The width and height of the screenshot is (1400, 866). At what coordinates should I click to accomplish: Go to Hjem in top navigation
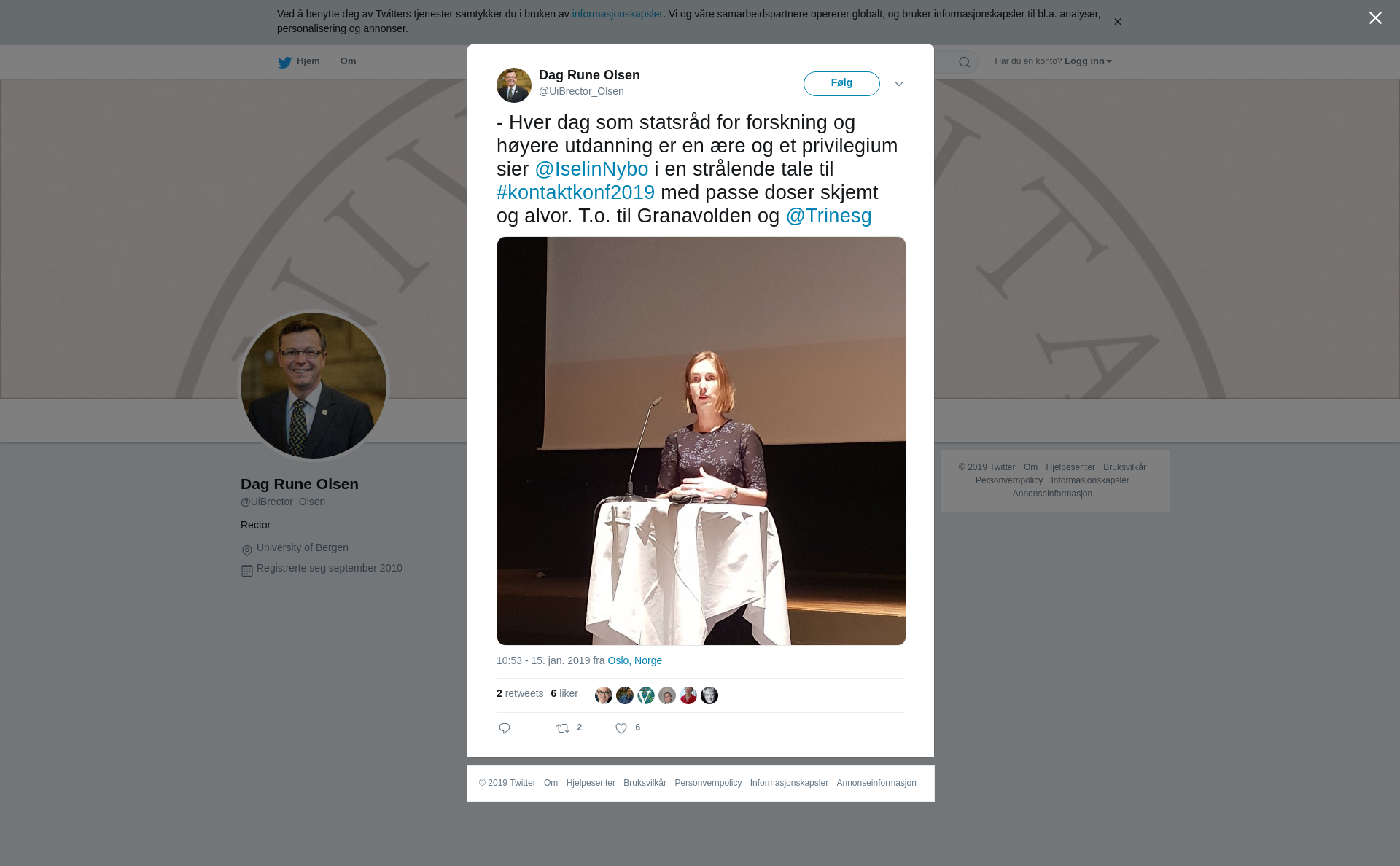click(308, 61)
